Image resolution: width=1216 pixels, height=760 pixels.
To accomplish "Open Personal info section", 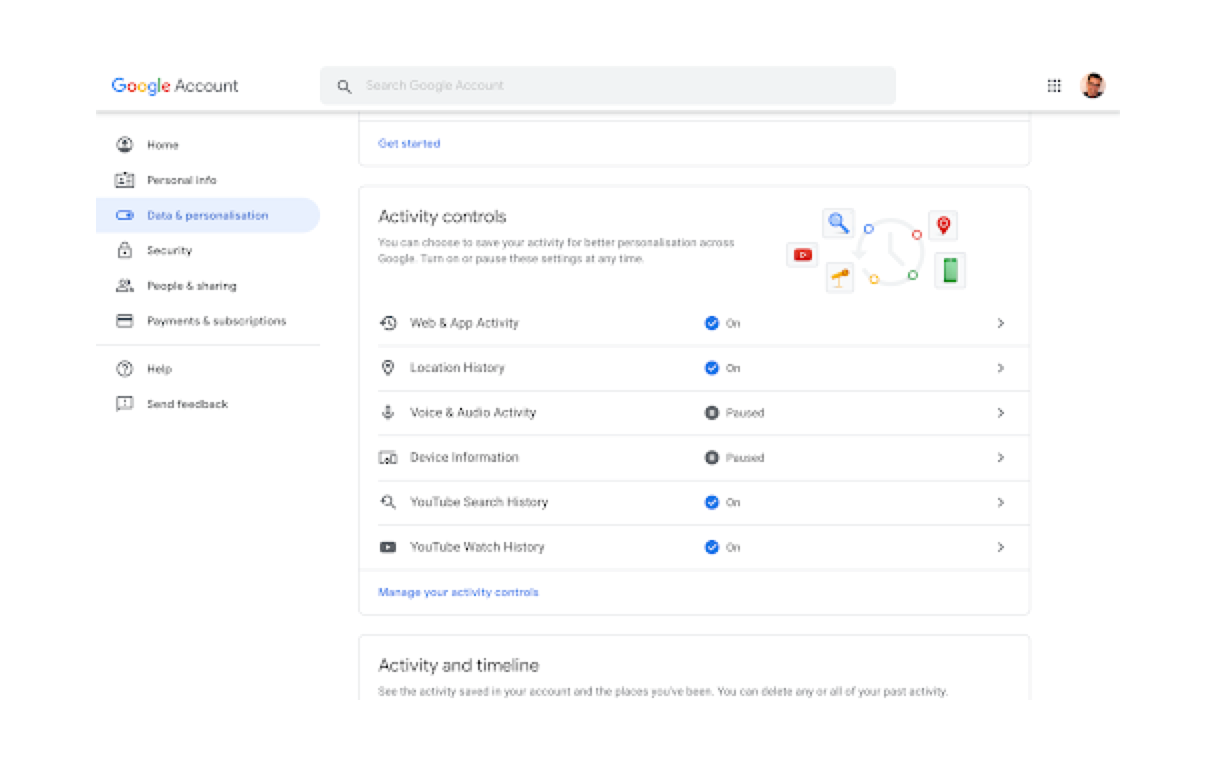I will [208, 180].
